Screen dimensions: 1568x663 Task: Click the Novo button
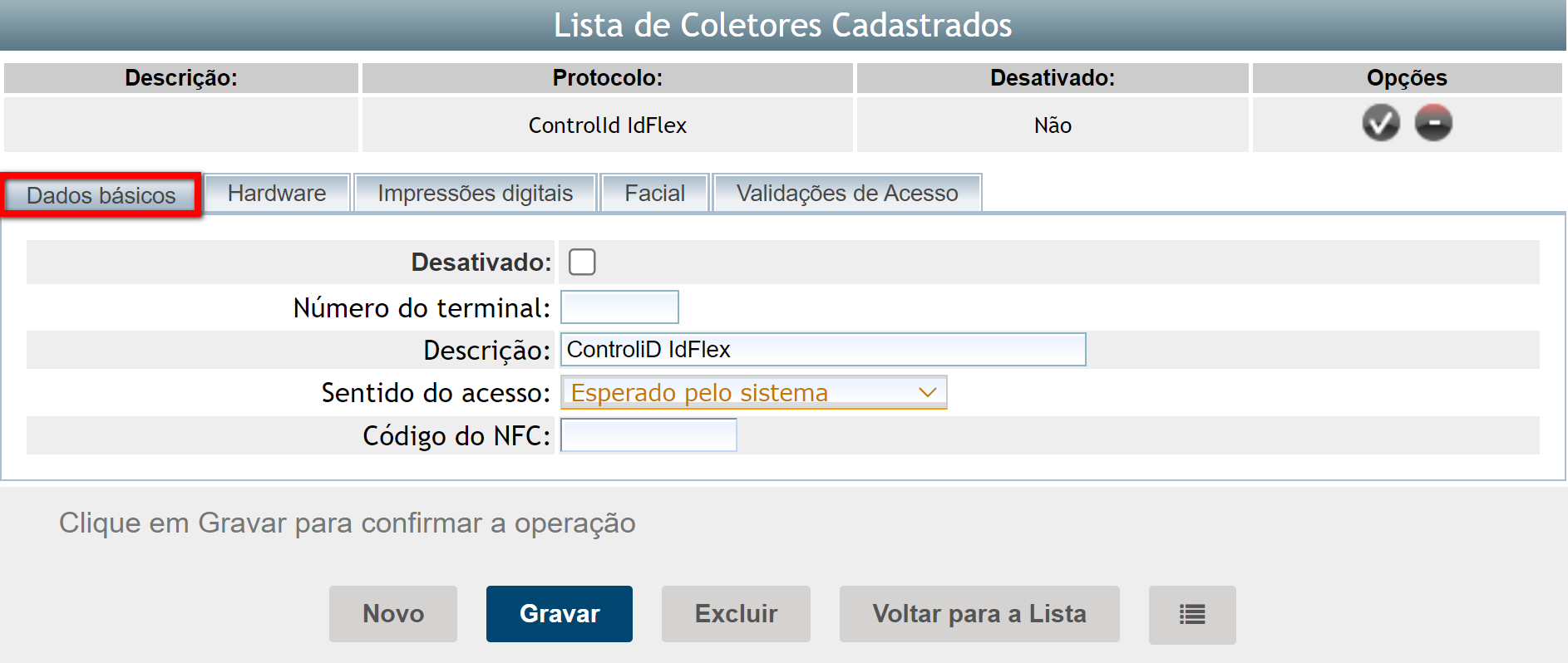(x=393, y=614)
